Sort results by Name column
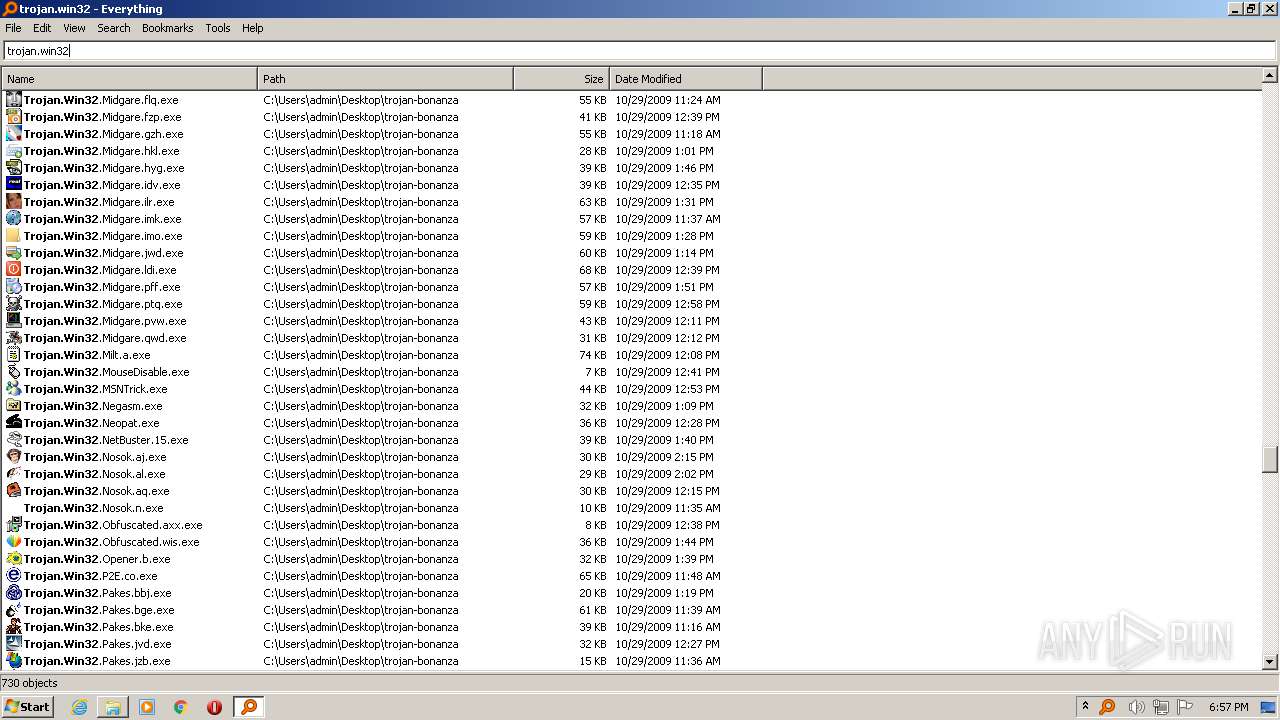 click(129, 79)
